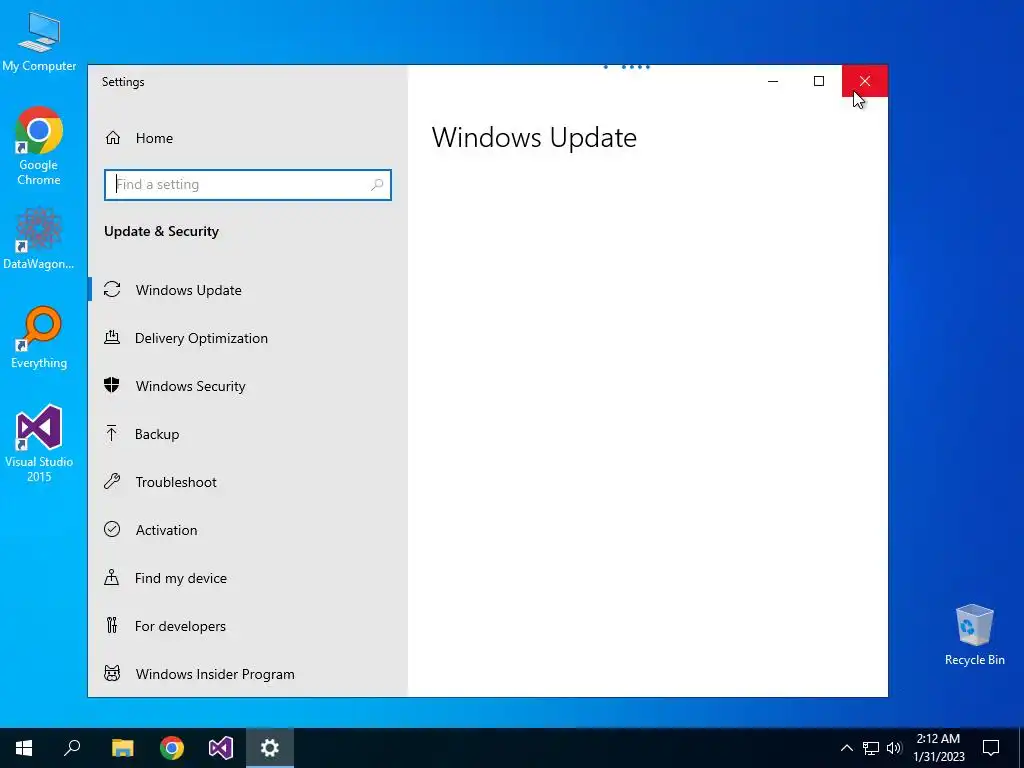Select Windows Update in the sidebar

click(x=248, y=290)
